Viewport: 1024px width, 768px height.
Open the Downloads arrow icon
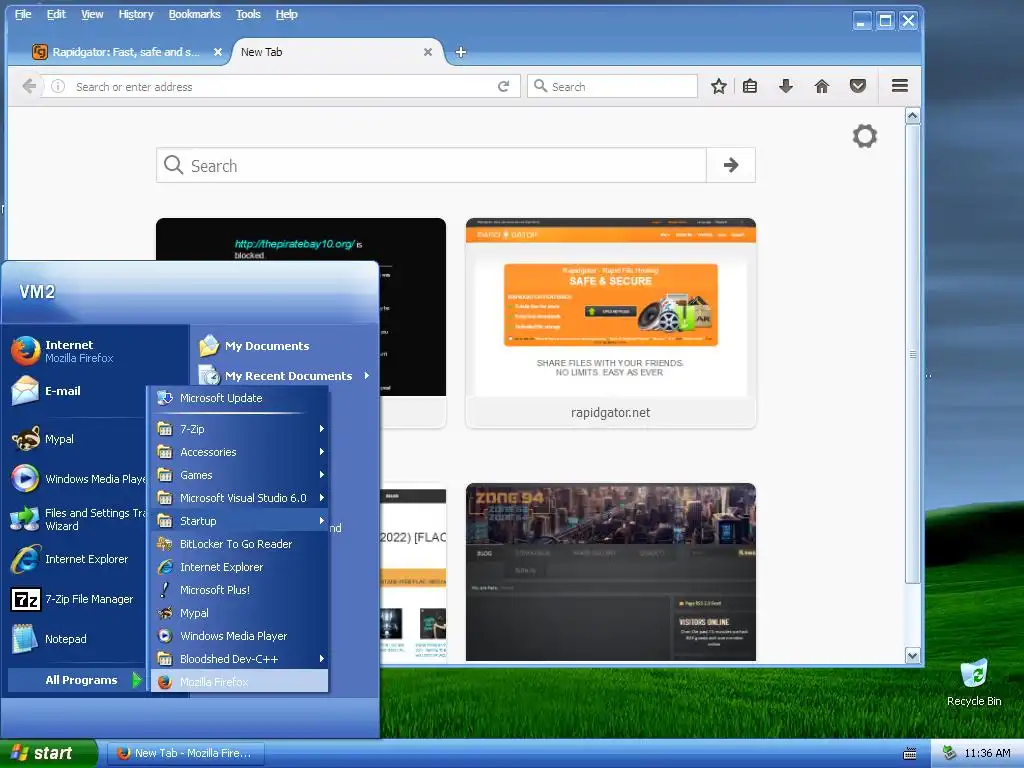(786, 86)
